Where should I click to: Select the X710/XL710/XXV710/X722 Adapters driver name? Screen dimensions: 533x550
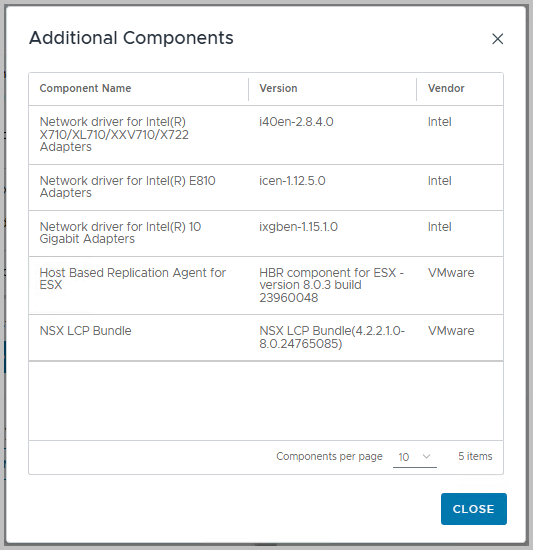click(x=114, y=134)
